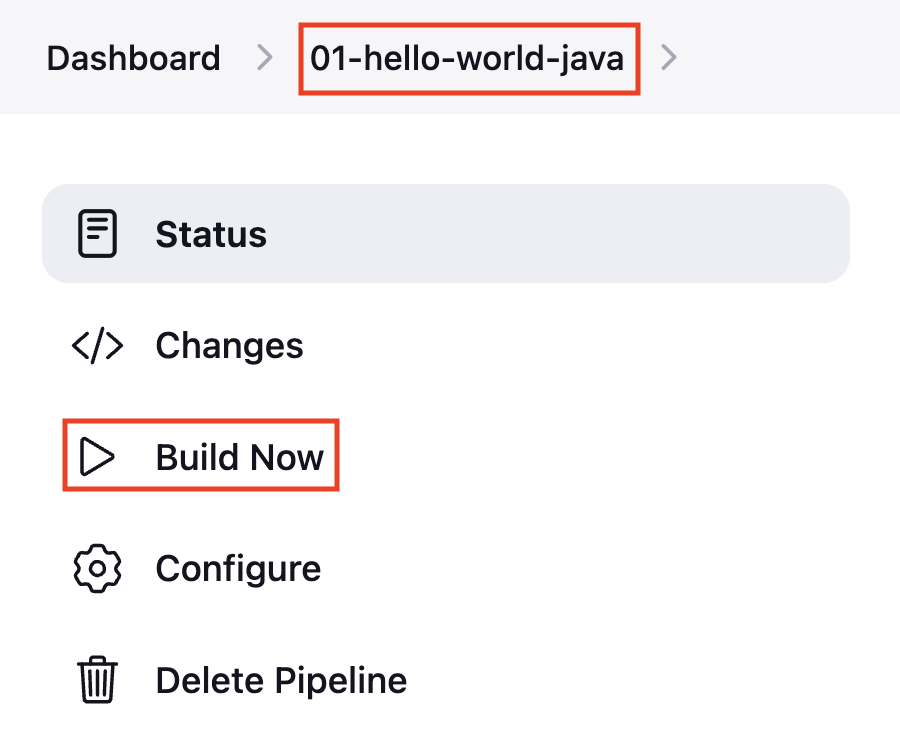Open the Configure text link

click(238, 569)
